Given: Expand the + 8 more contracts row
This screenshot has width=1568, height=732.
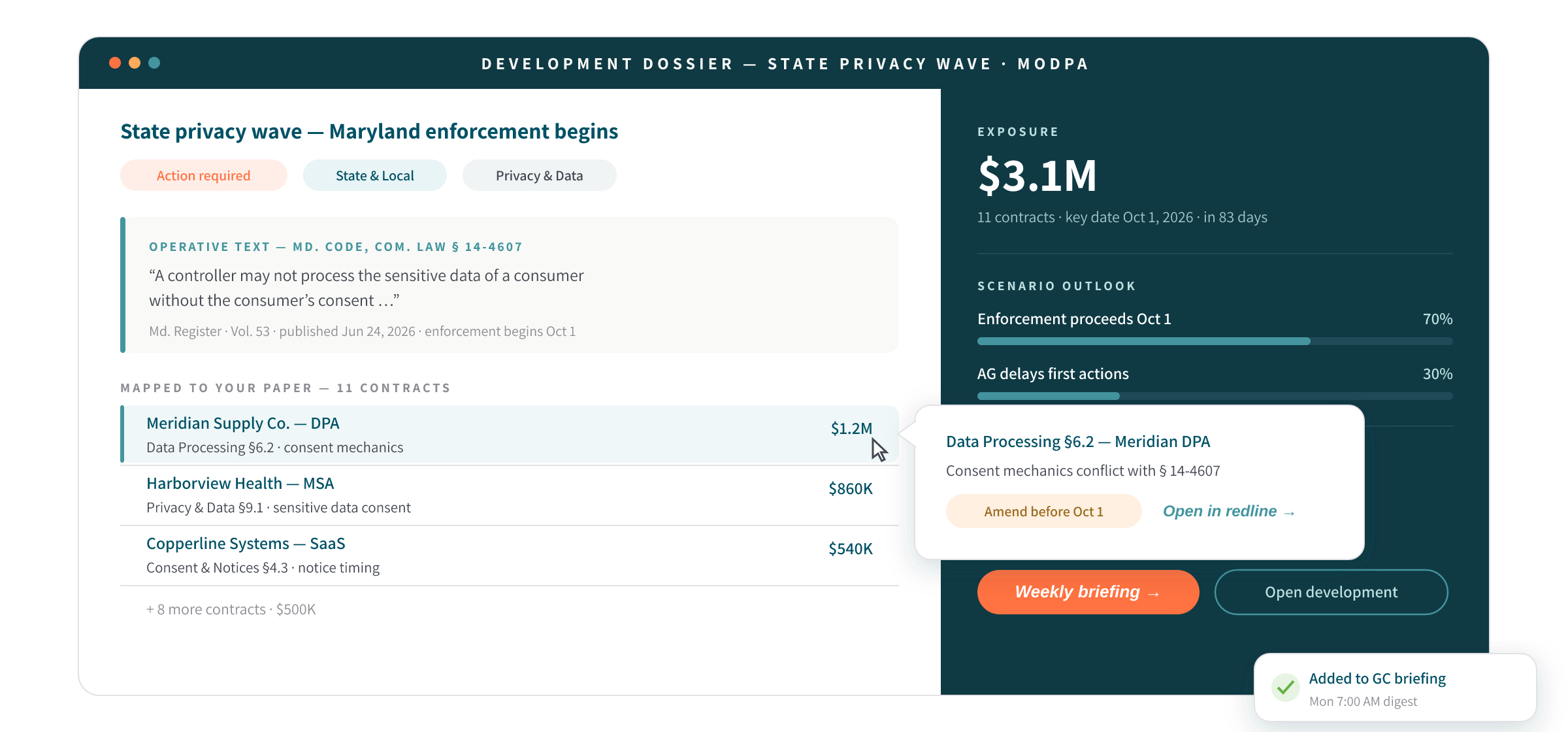Looking at the screenshot, I should [231, 609].
